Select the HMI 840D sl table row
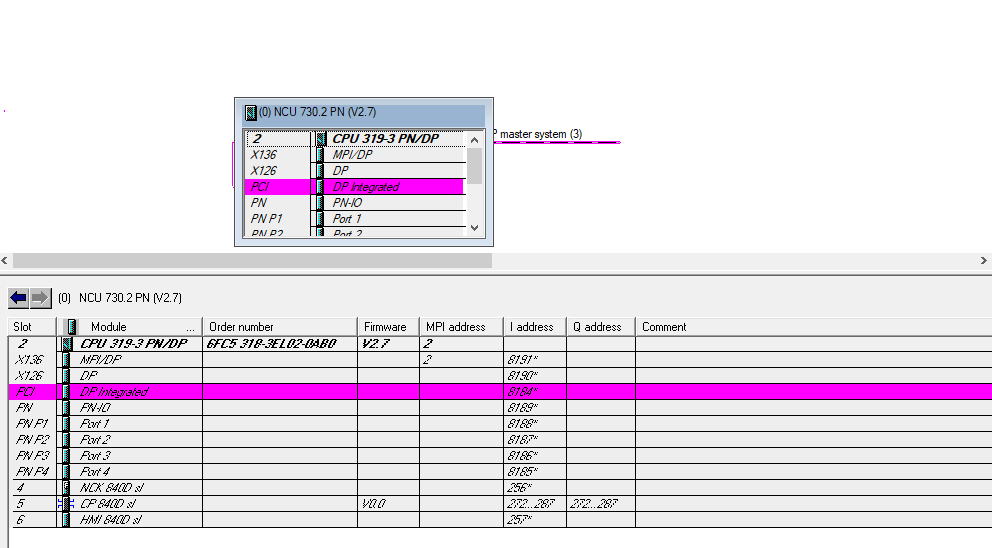The height and width of the screenshot is (548, 992). pos(500,520)
